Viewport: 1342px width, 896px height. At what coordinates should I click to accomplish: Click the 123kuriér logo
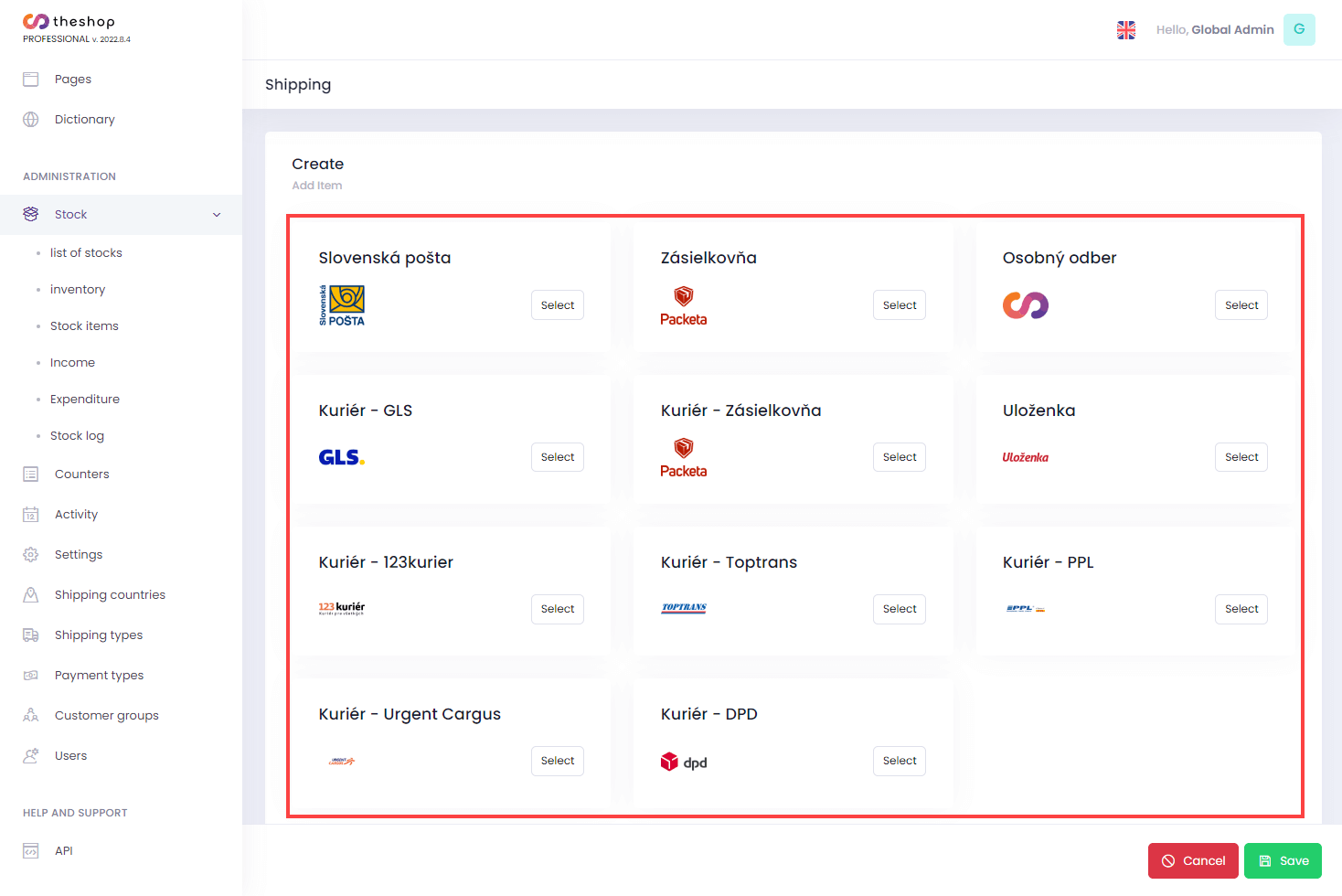click(342, 609)
